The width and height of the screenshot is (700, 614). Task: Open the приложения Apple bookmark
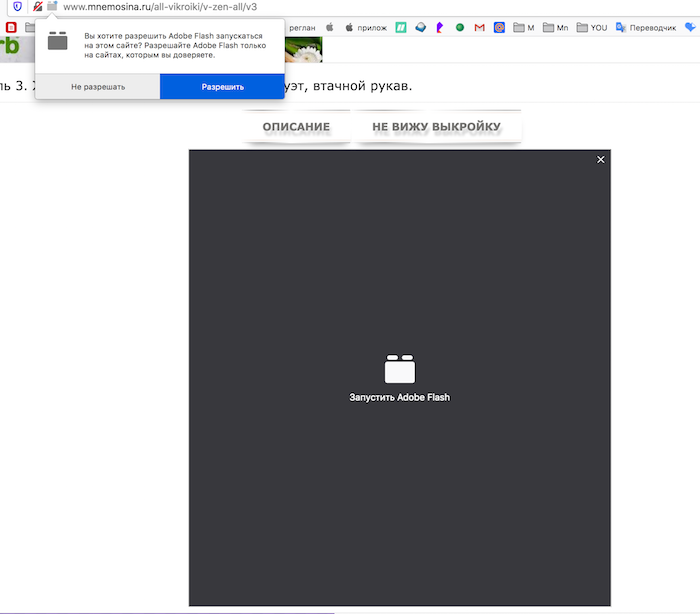(x=365, y=28)
